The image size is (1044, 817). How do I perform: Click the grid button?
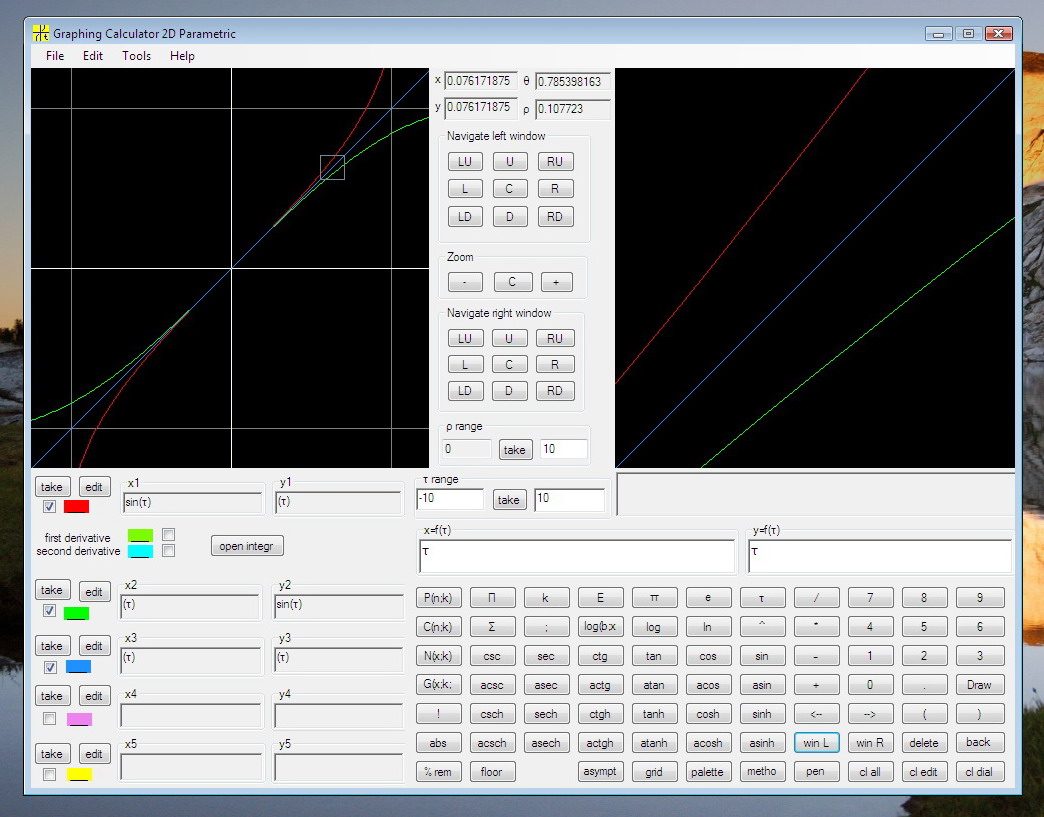(654, 772)
